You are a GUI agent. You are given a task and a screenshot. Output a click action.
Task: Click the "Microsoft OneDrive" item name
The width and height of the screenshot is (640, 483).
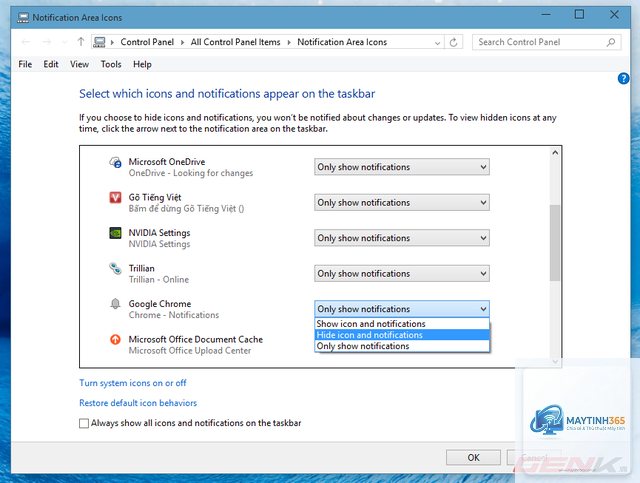pos(167,162)
